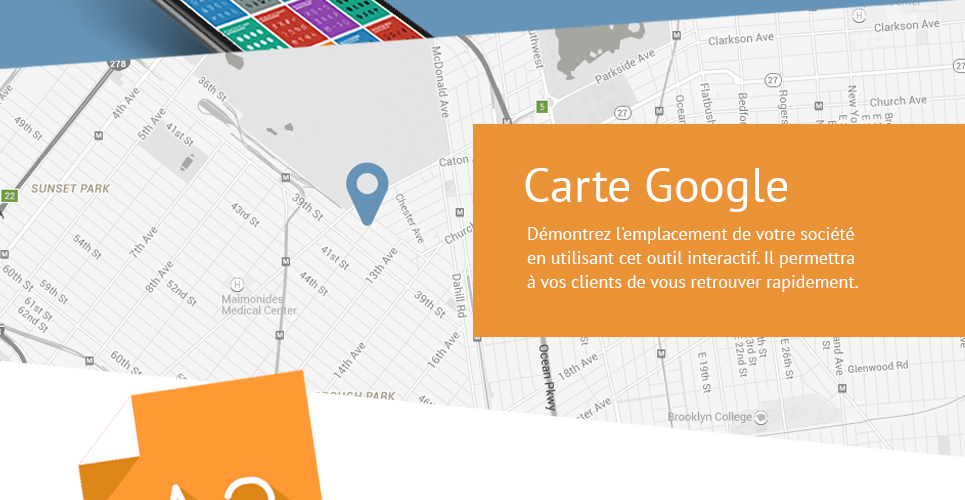
Task: Click the E 19th St street label
Action: click(705, 372)
